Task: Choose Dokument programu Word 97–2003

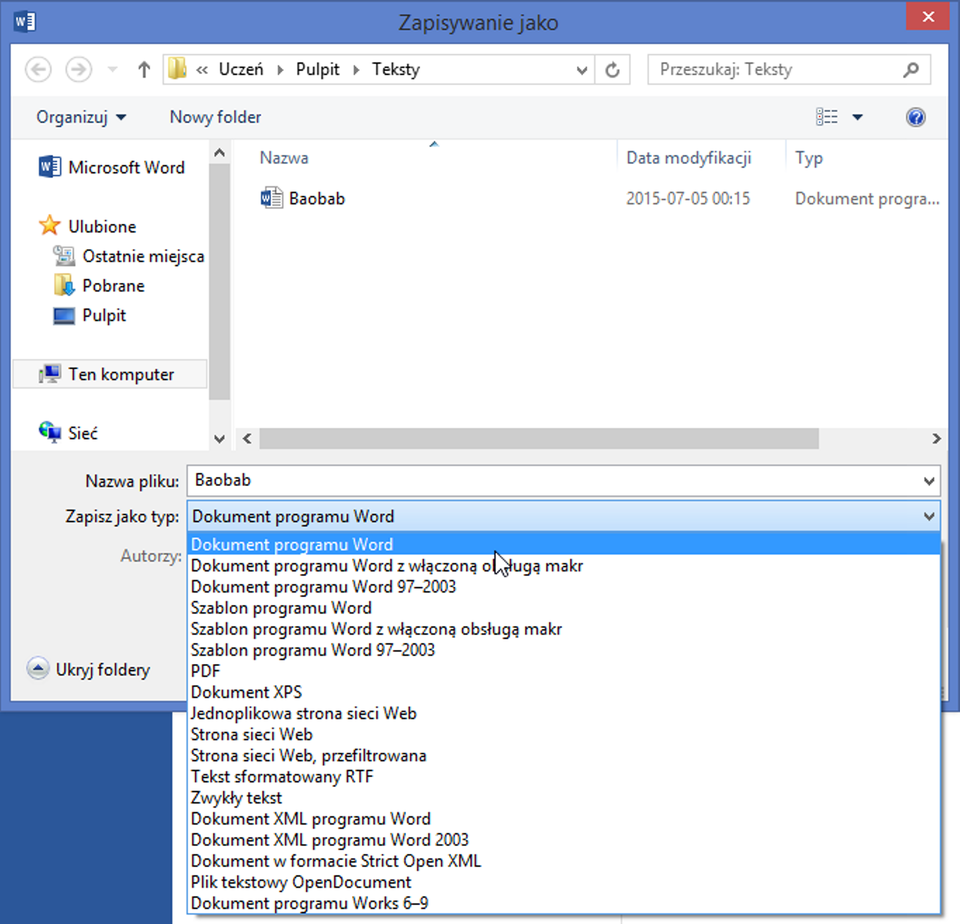Action: [x=563, y=587]
